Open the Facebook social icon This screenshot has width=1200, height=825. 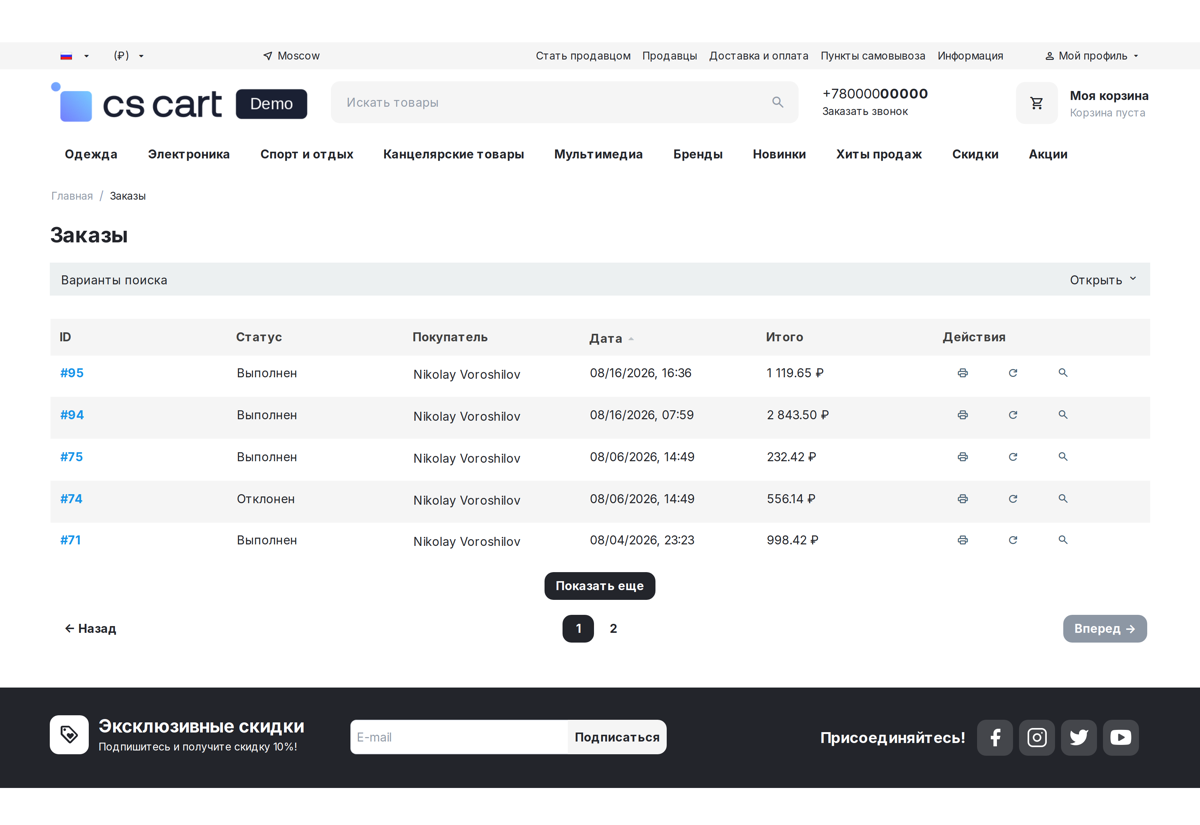995,738
